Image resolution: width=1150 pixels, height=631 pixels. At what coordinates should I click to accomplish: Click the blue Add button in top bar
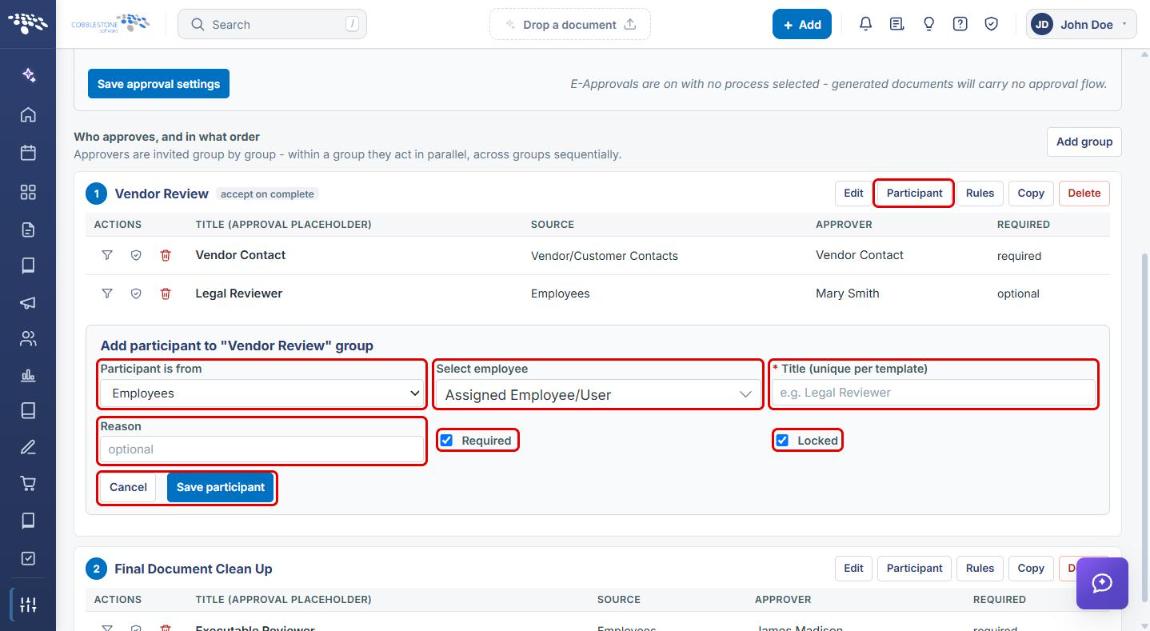(802, 24)
